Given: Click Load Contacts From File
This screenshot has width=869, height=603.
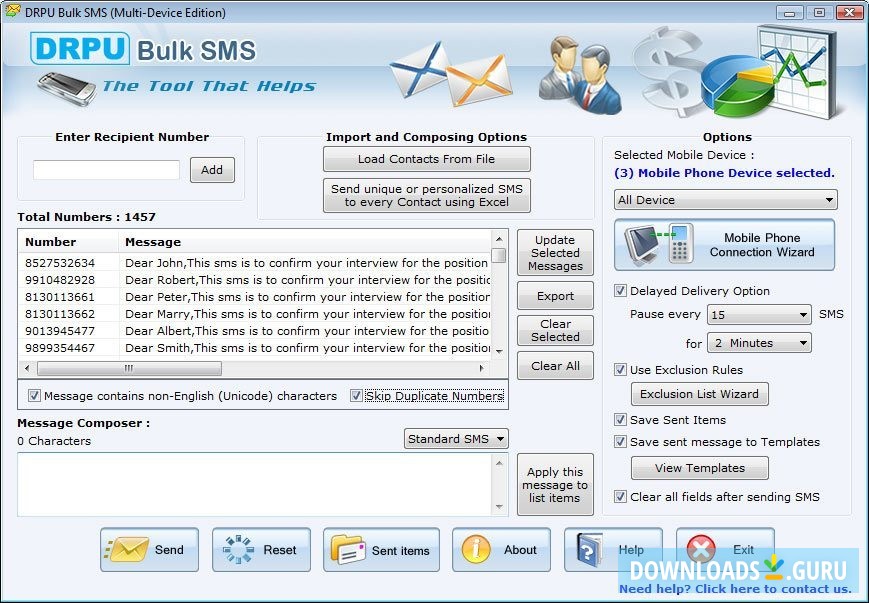Looking at the screenshot, I should pos(427,159).
